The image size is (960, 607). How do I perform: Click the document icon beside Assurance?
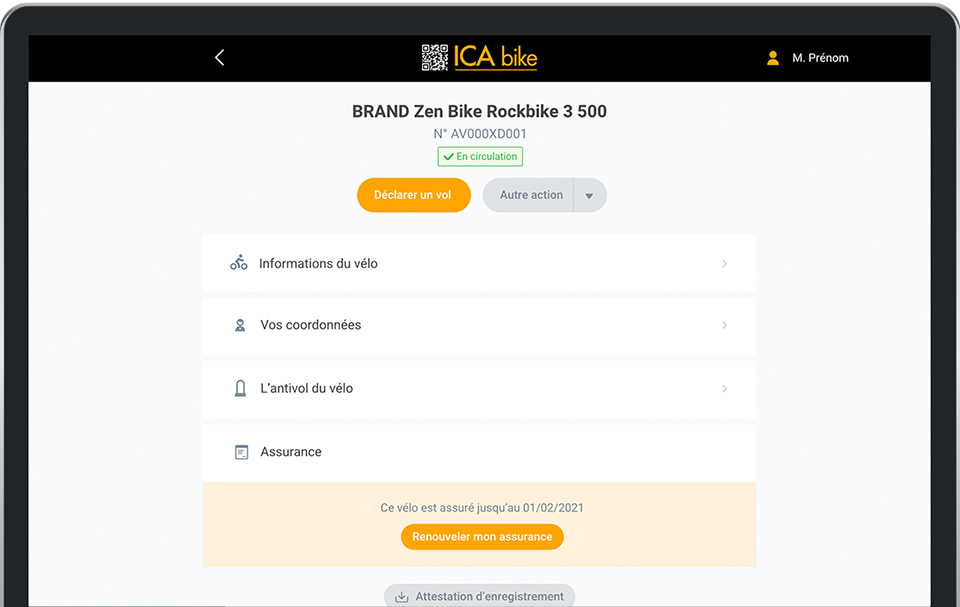point(242,452)
